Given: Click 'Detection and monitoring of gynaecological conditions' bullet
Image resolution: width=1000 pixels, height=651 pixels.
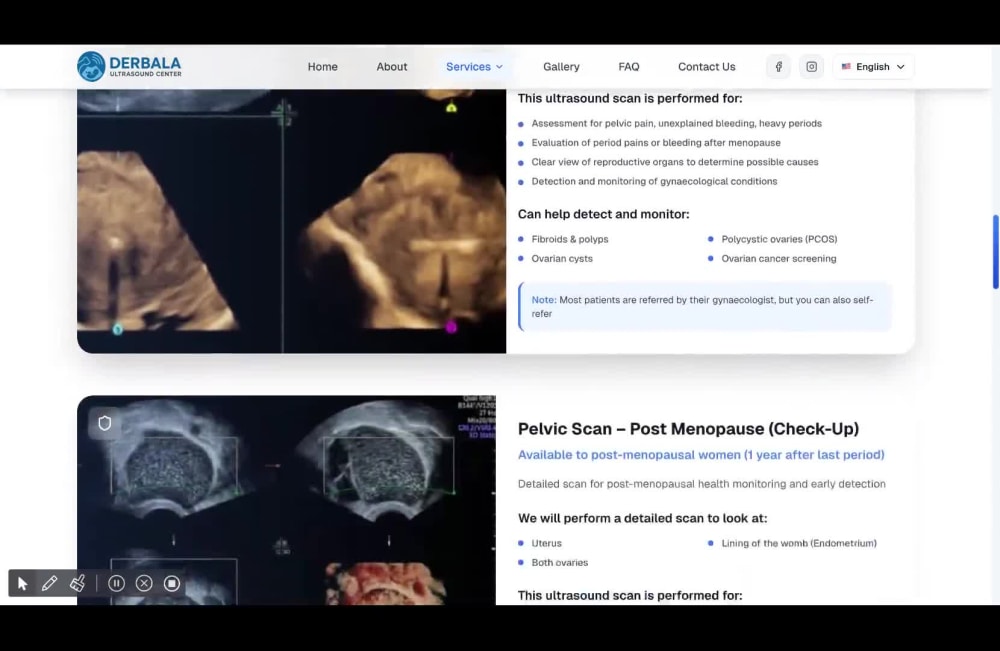Looking at the screenshot, I should 654,181.
